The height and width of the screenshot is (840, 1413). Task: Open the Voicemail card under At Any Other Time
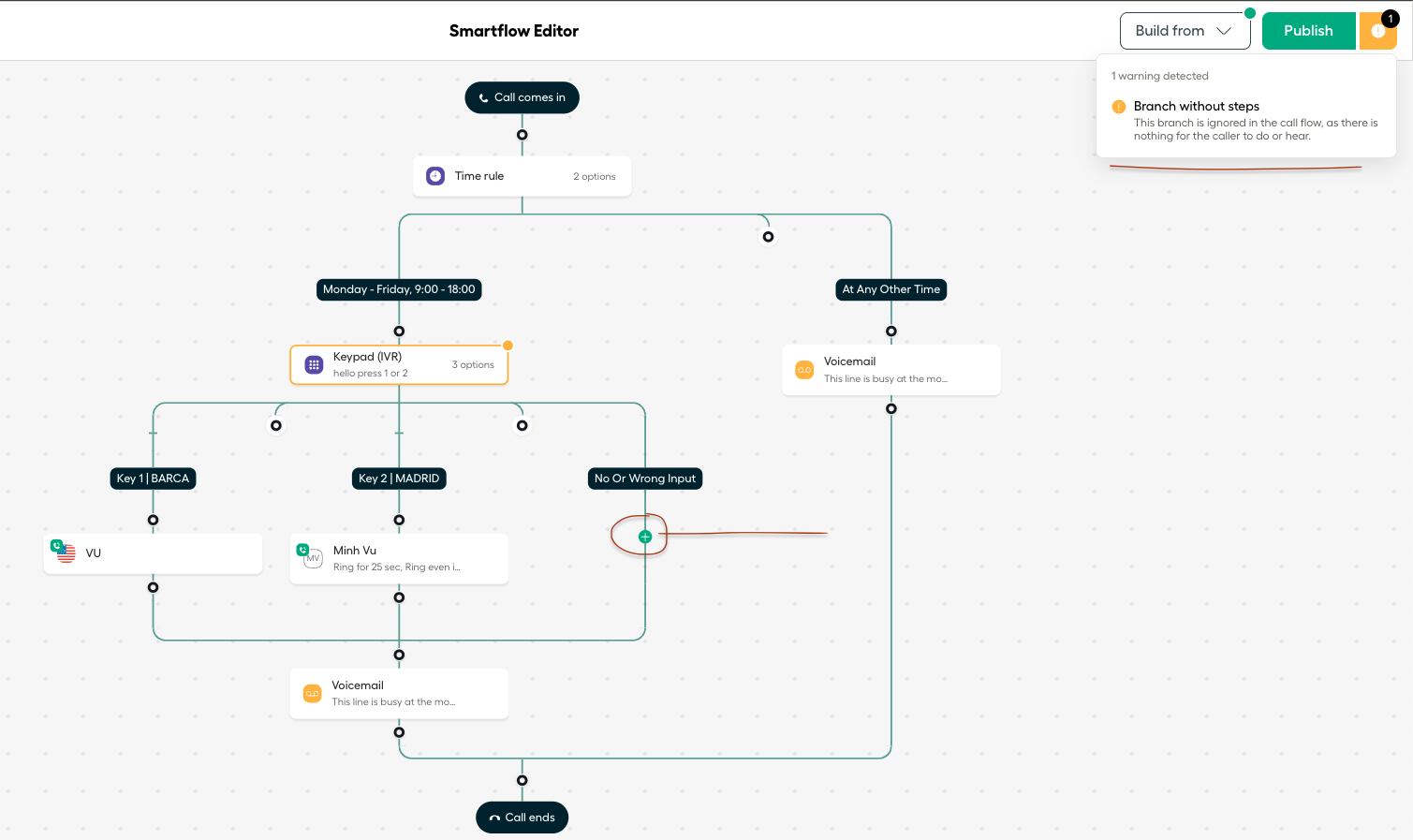click(x=890, y=370)
